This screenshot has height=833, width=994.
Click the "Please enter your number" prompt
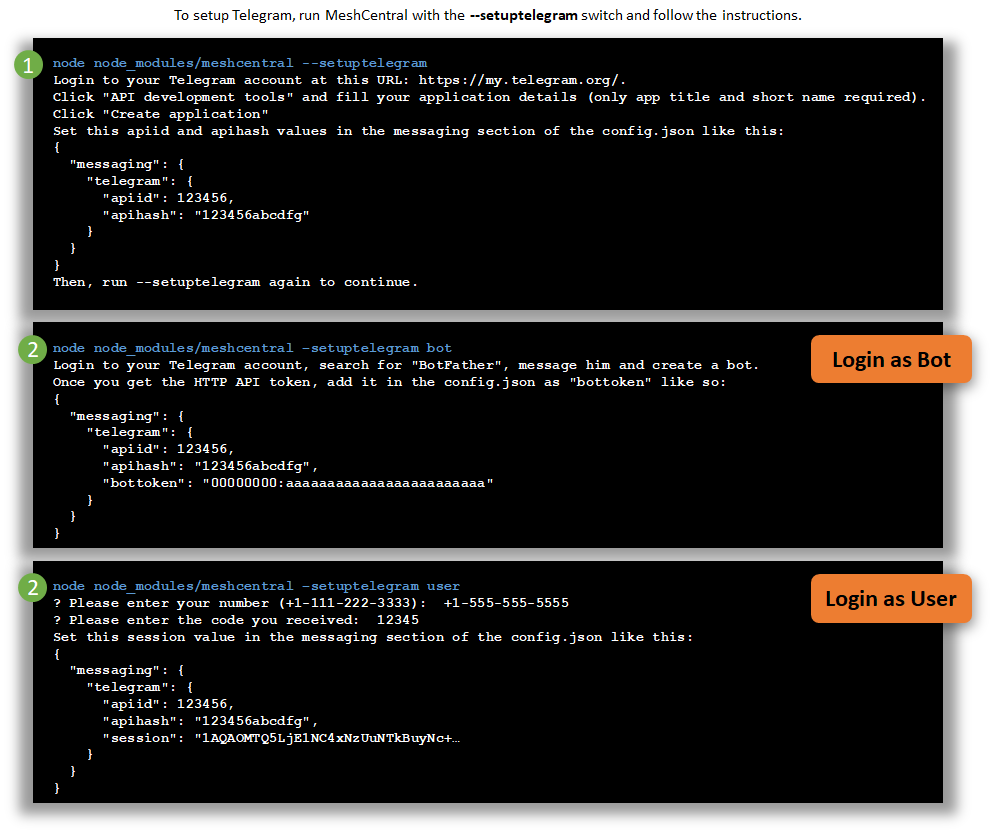click(x=240, y=603)
